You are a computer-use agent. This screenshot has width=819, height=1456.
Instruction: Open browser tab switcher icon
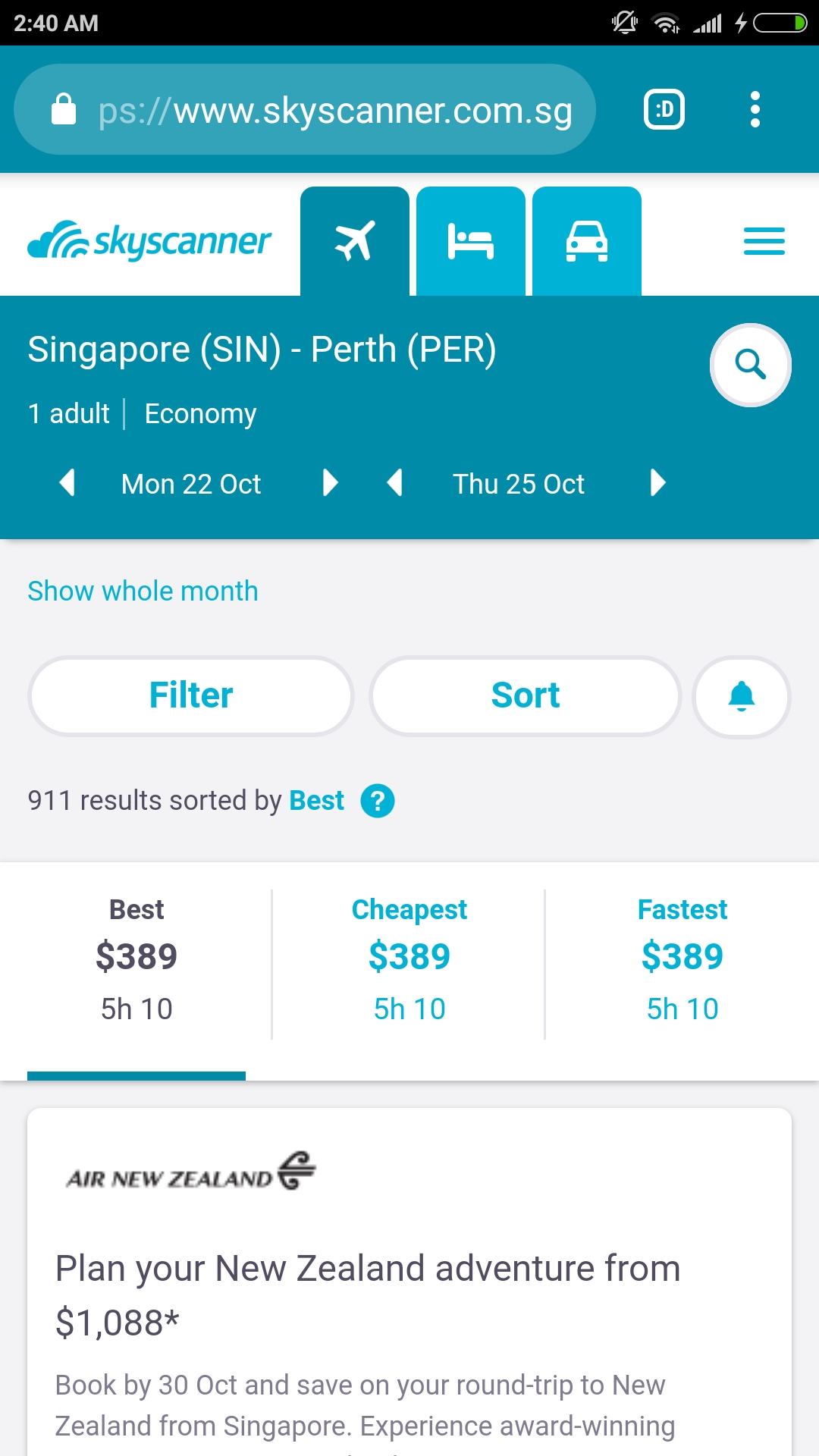pyautogui.click(x=664, y=110)
